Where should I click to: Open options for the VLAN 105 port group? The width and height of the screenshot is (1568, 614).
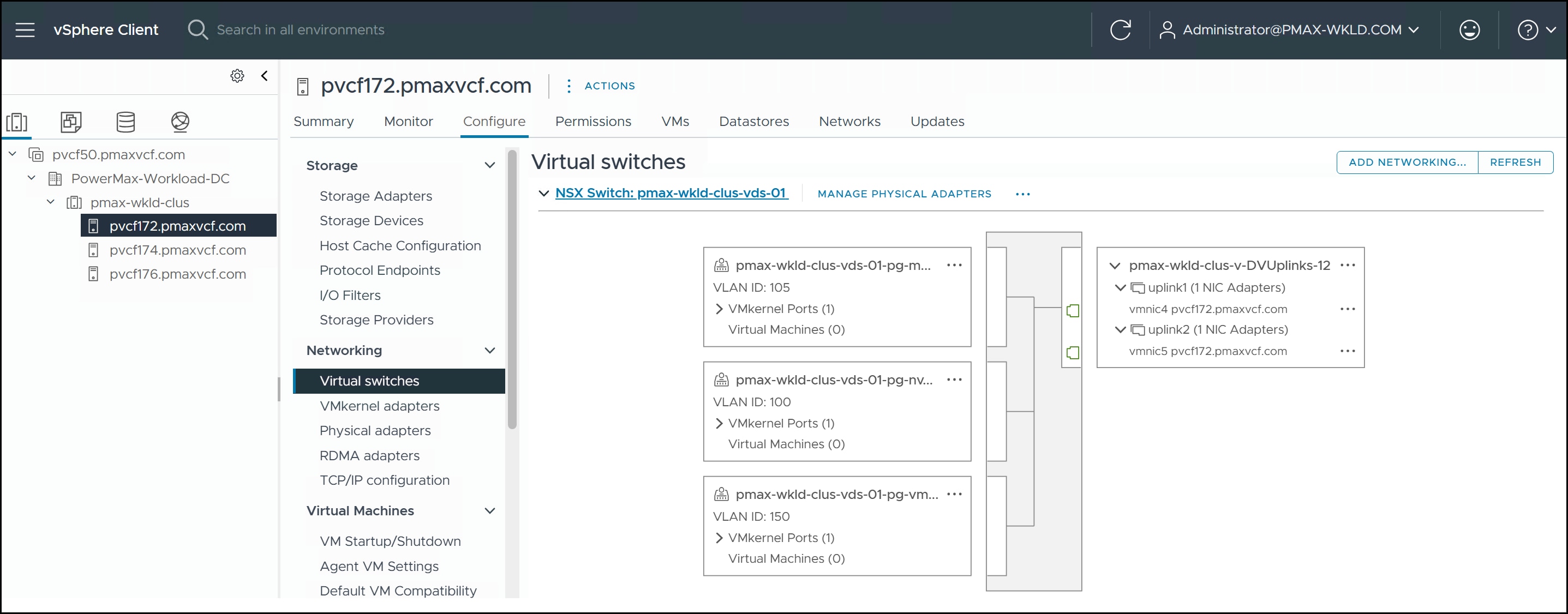click(x=954, y=266)
